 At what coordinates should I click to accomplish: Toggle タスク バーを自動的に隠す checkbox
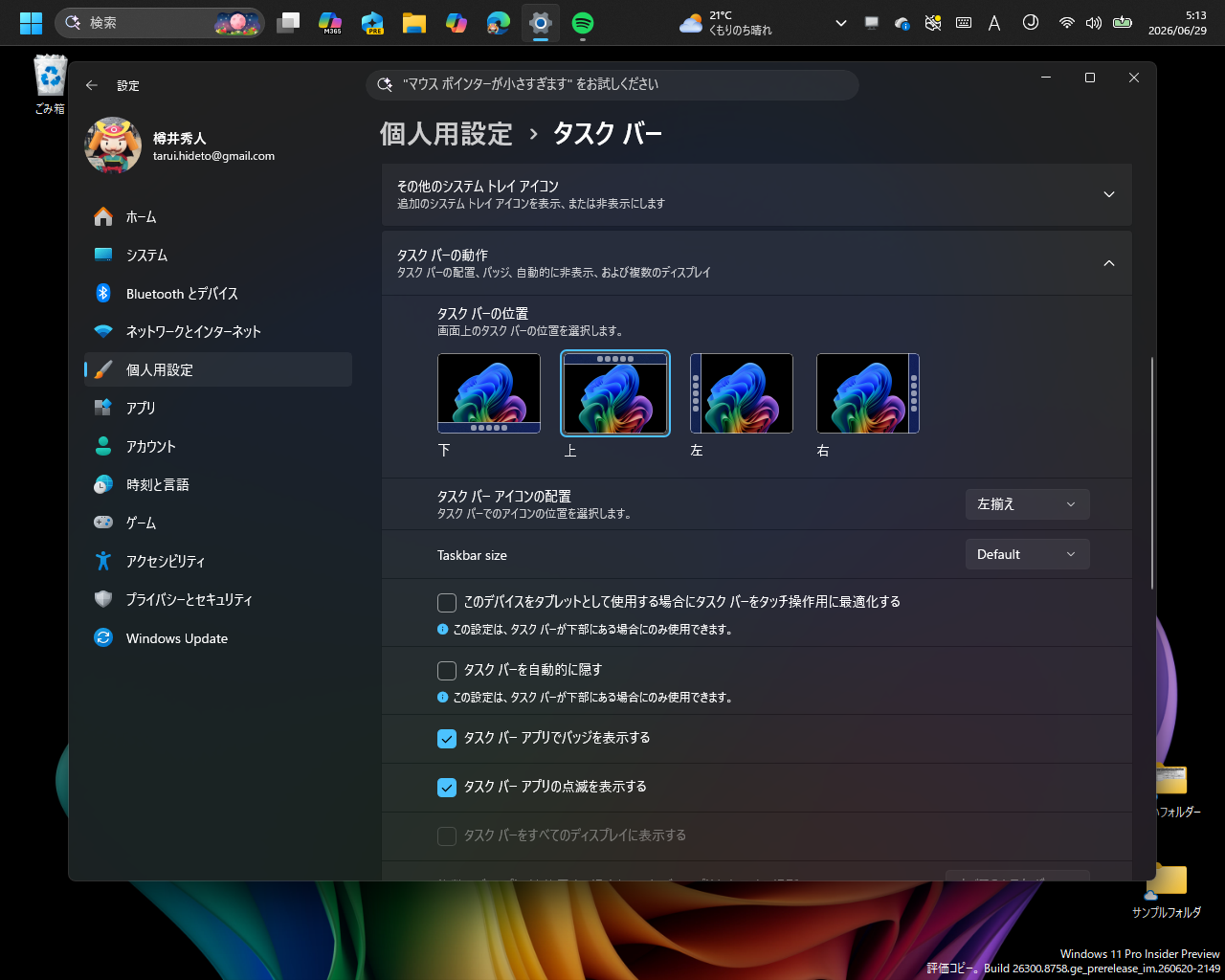(447, 670)
